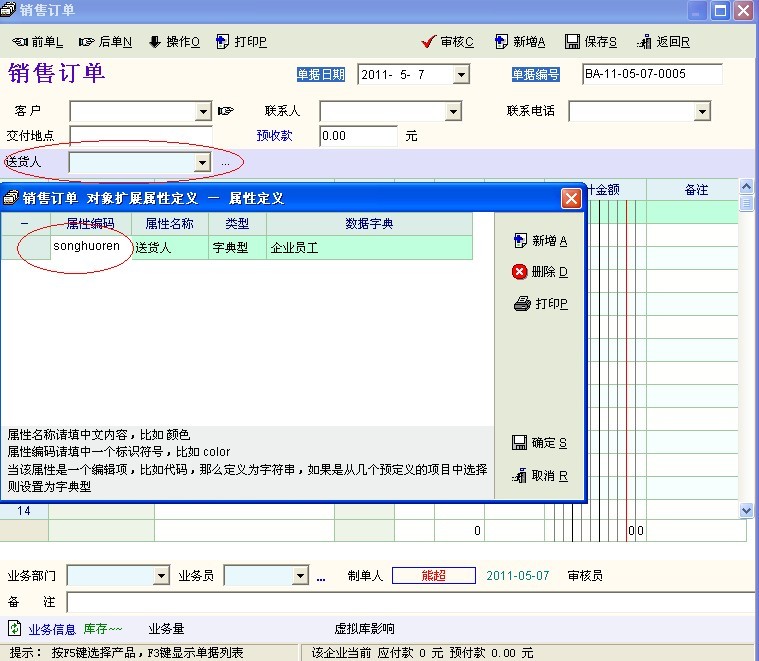Close the attribute definition dialog
The height and width of the screenshot is (661, 759).
point(571,198)
